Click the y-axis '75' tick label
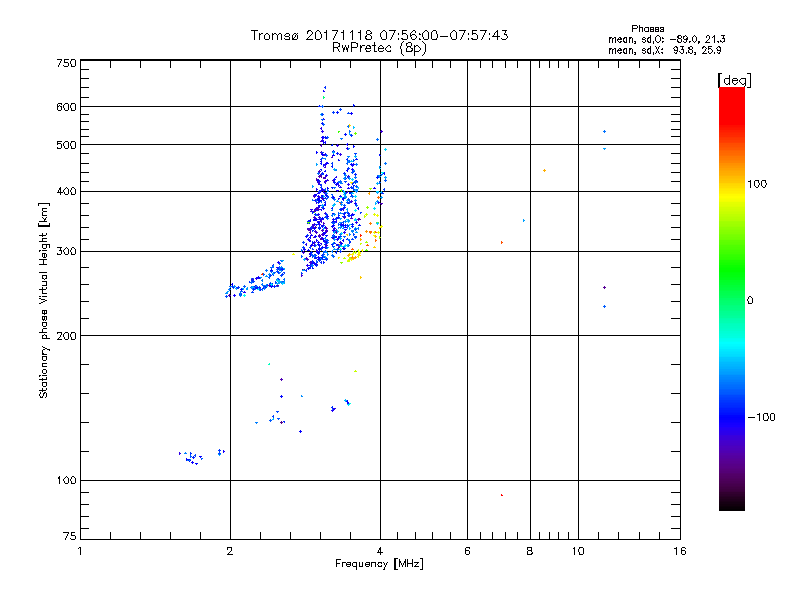 point(70,536)
